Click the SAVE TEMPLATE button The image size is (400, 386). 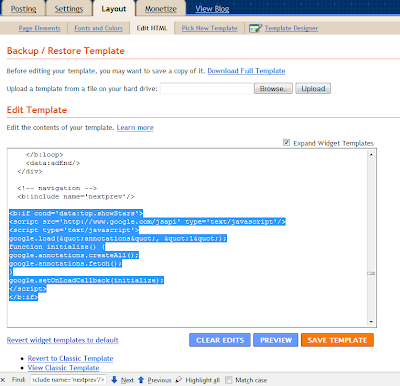[337, 340]
